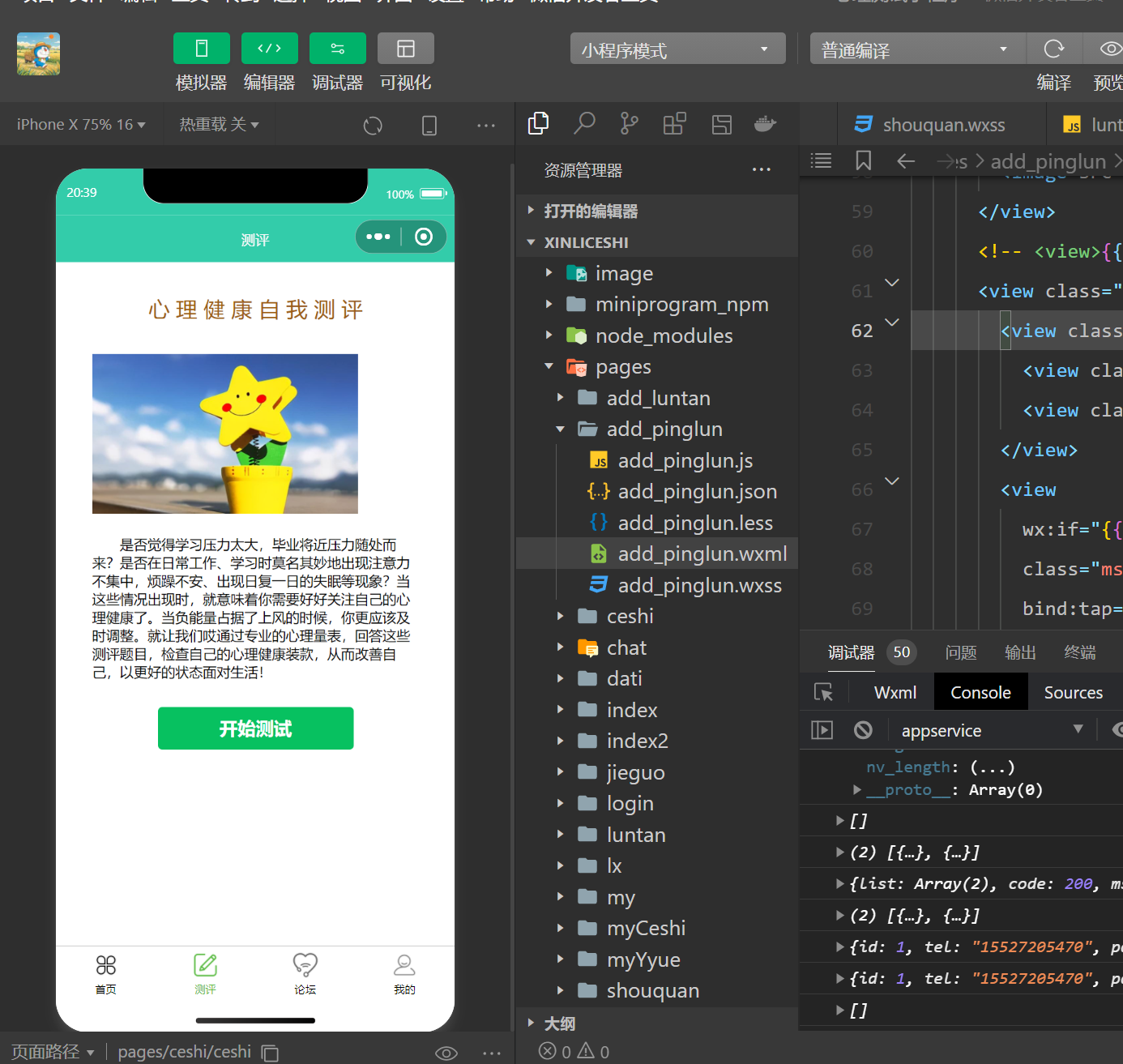Switch to the 问题 problems tab
1123x1064 pixels.
tap(961, 652)
